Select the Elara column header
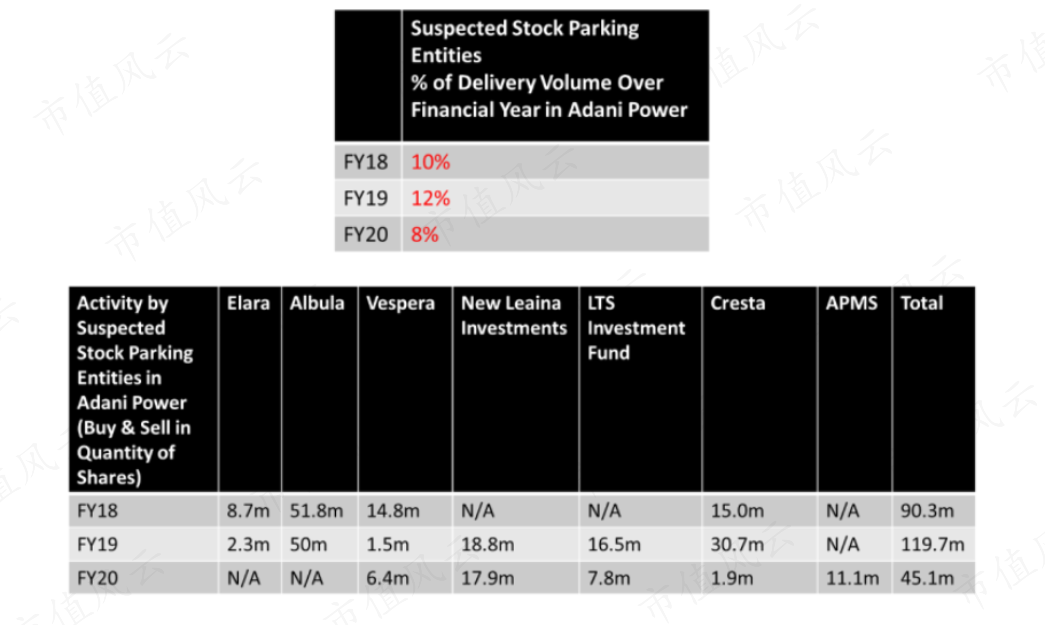This screenshot has height=625, width=1045. [x=249, y=390]
